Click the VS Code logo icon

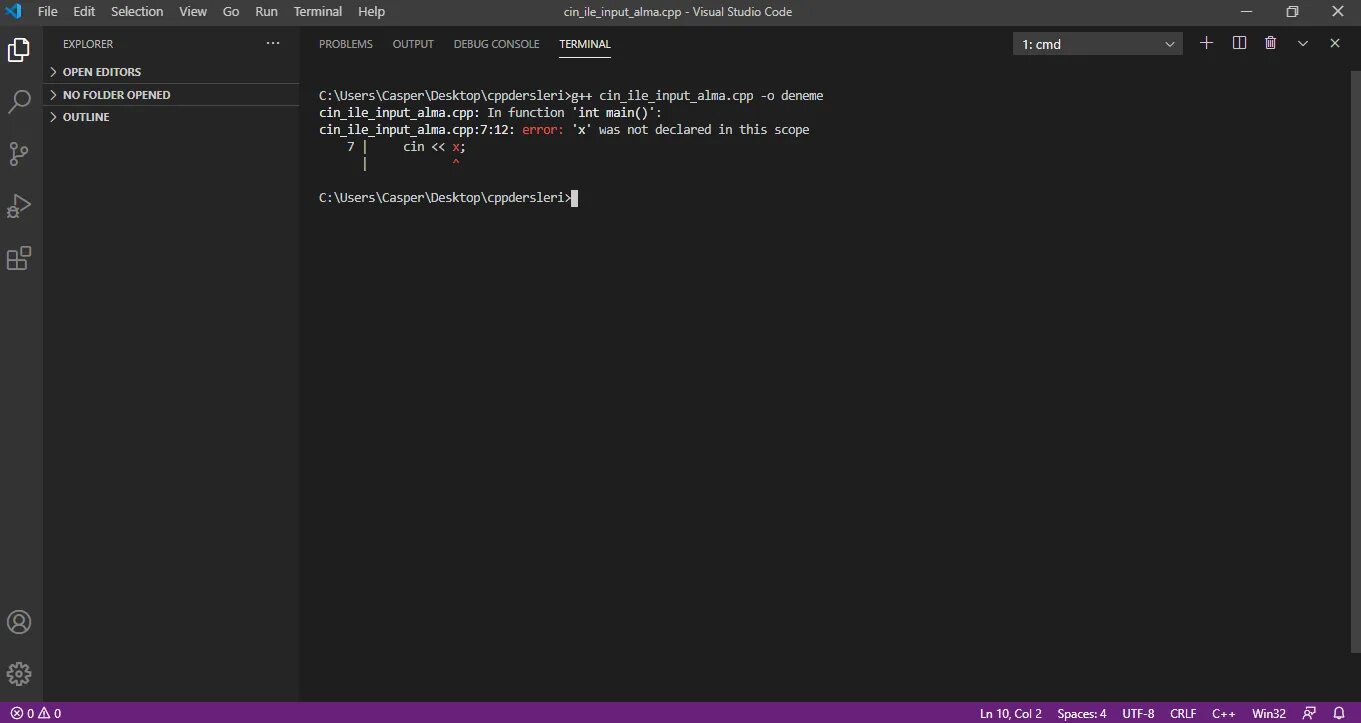coord(14,12)
